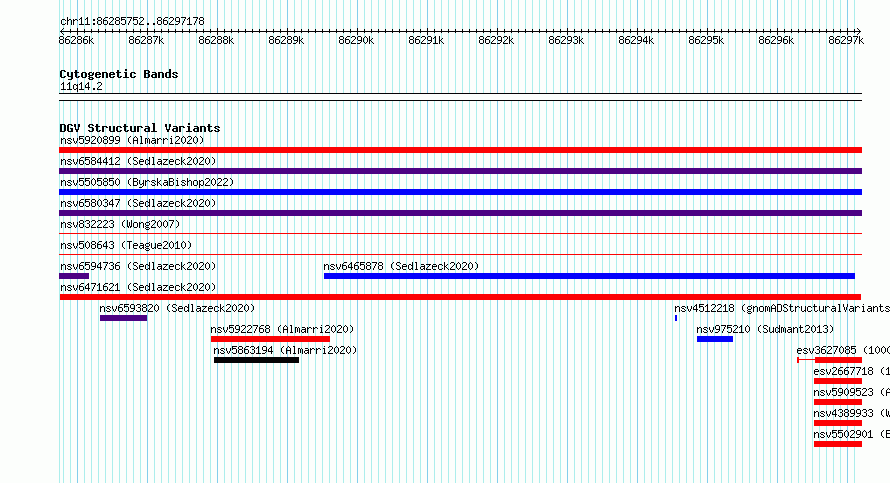
Task: Open nsv6584412 (Sedlazeck2020) label
Action: coord(138,161)
